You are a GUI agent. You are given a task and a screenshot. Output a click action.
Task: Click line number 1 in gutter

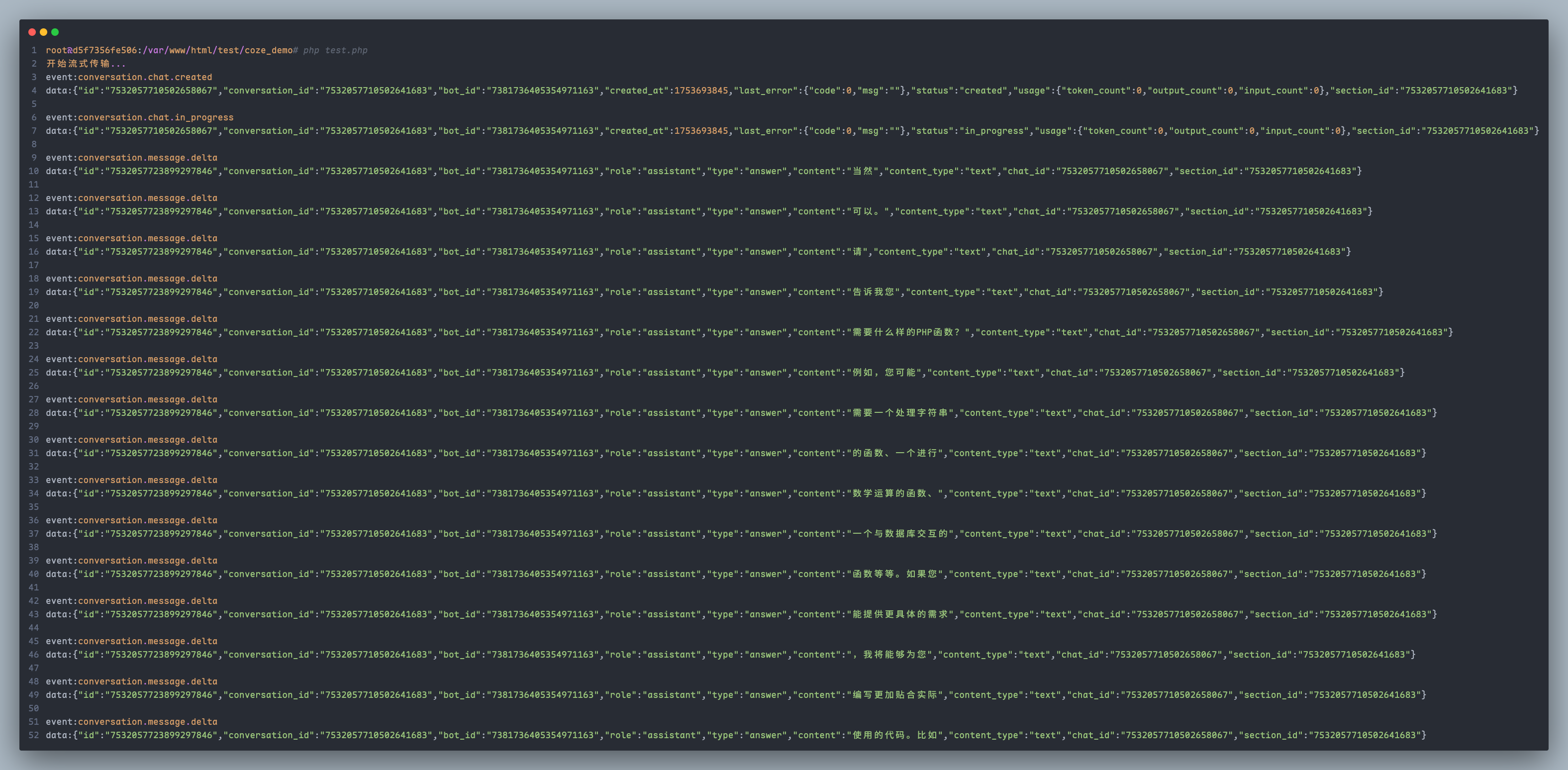pyautogui.click(x=34, y=51)
